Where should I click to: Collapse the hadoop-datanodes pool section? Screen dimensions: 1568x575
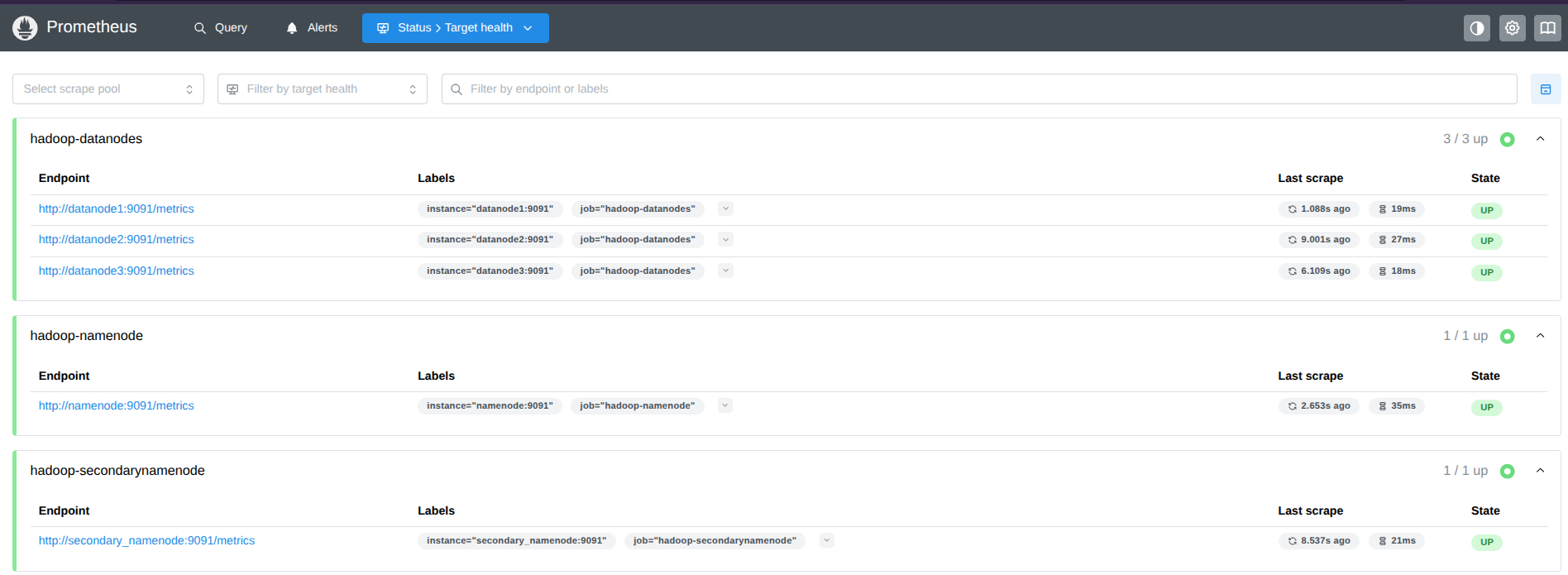1540,139
